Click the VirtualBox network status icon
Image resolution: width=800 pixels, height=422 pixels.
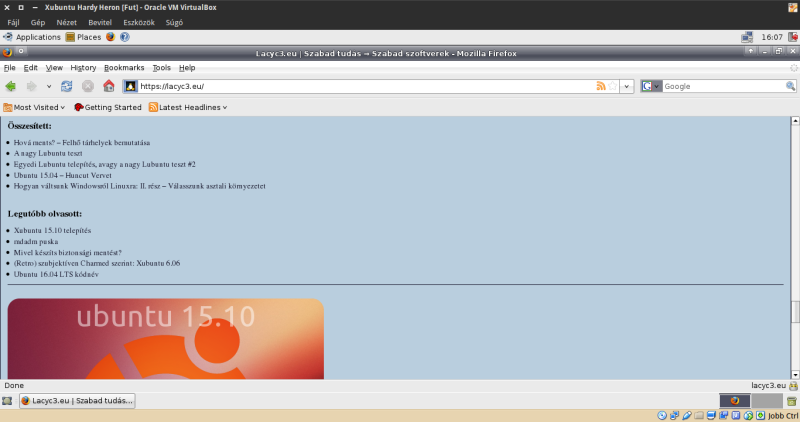674,415
